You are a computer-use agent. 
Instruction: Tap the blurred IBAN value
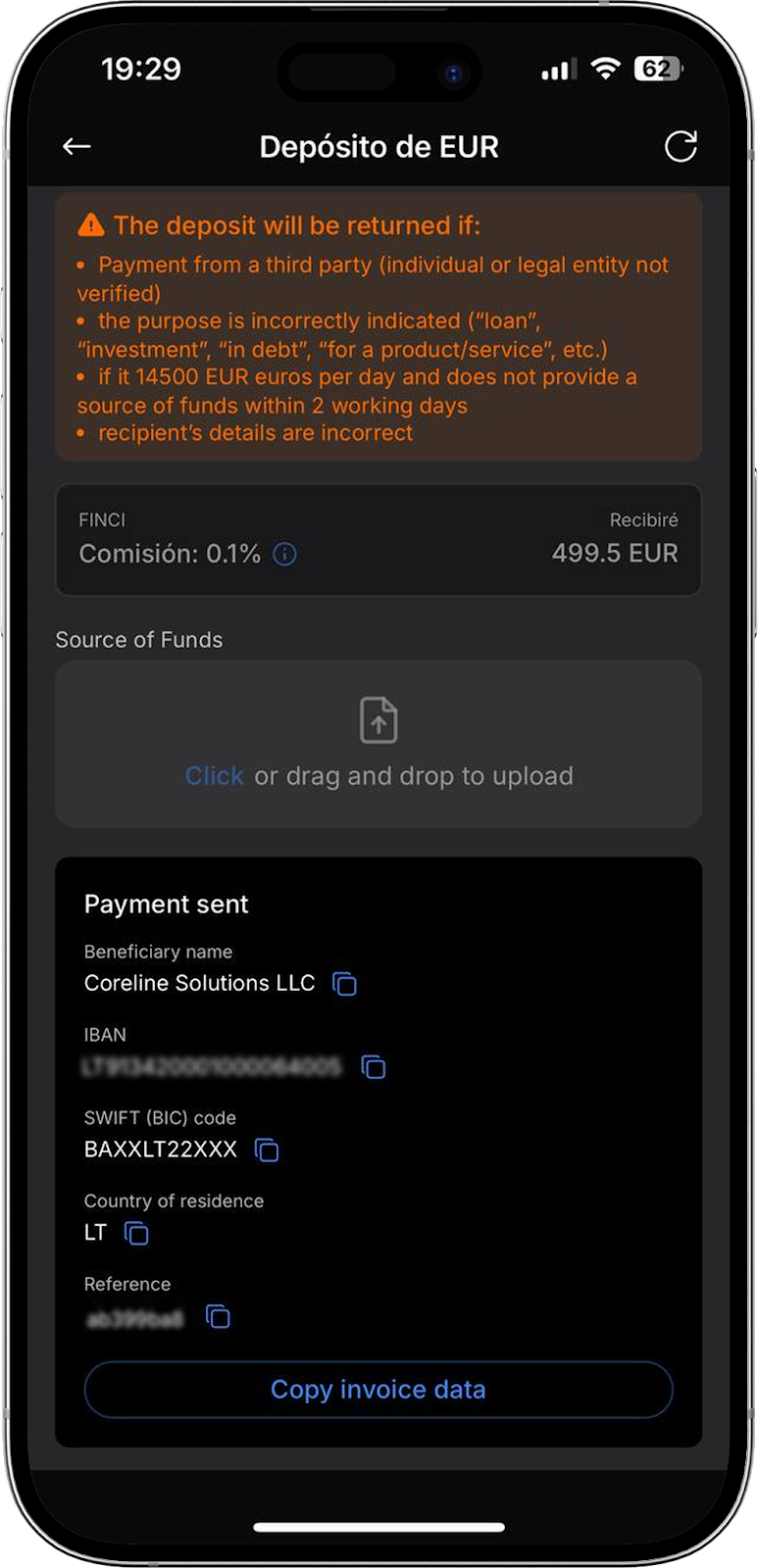coord(213,1067)
